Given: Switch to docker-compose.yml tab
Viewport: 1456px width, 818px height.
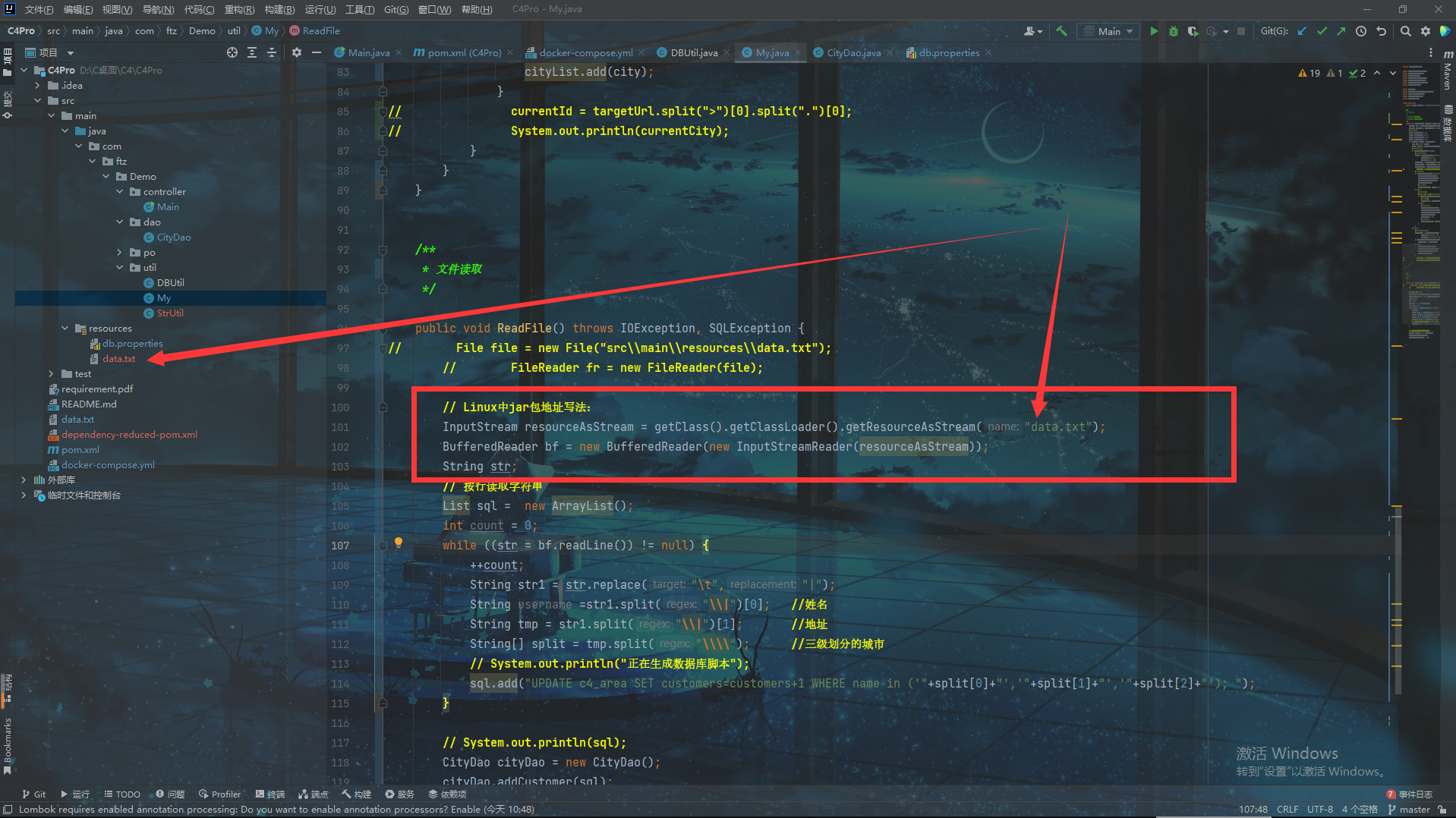Looking at the screenshot, I should point(585,52).
